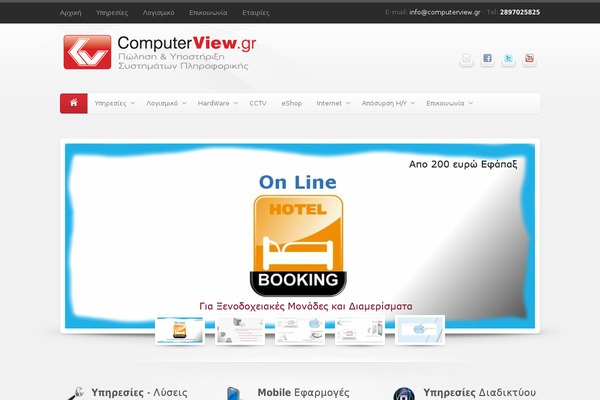Open Υπηρεσίες link in the top bar
The image size is (600, 400).
pyautogui.click(x=112, y=13)
